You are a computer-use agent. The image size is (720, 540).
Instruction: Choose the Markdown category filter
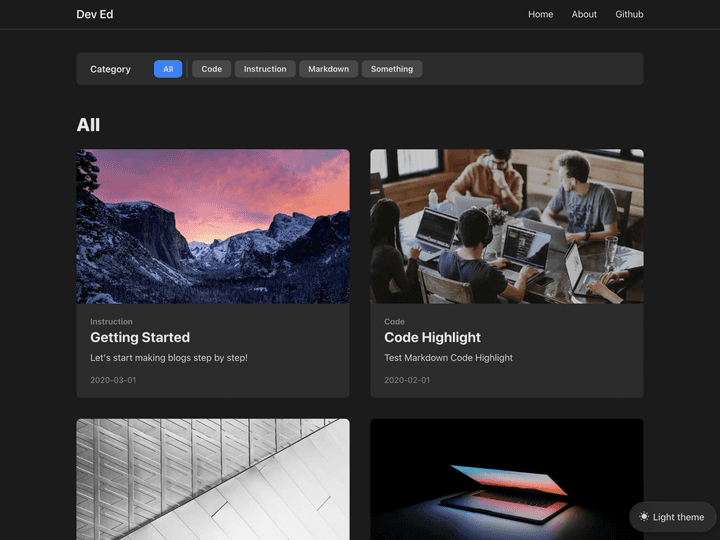[328, 69]
